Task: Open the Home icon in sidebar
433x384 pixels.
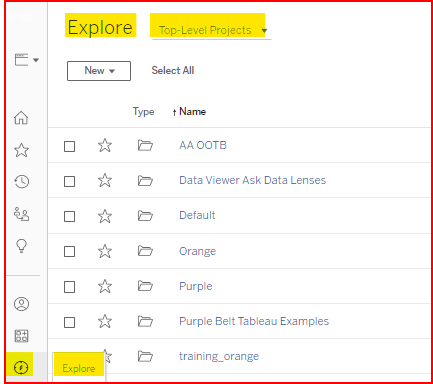Action: (x=21, y=118)
